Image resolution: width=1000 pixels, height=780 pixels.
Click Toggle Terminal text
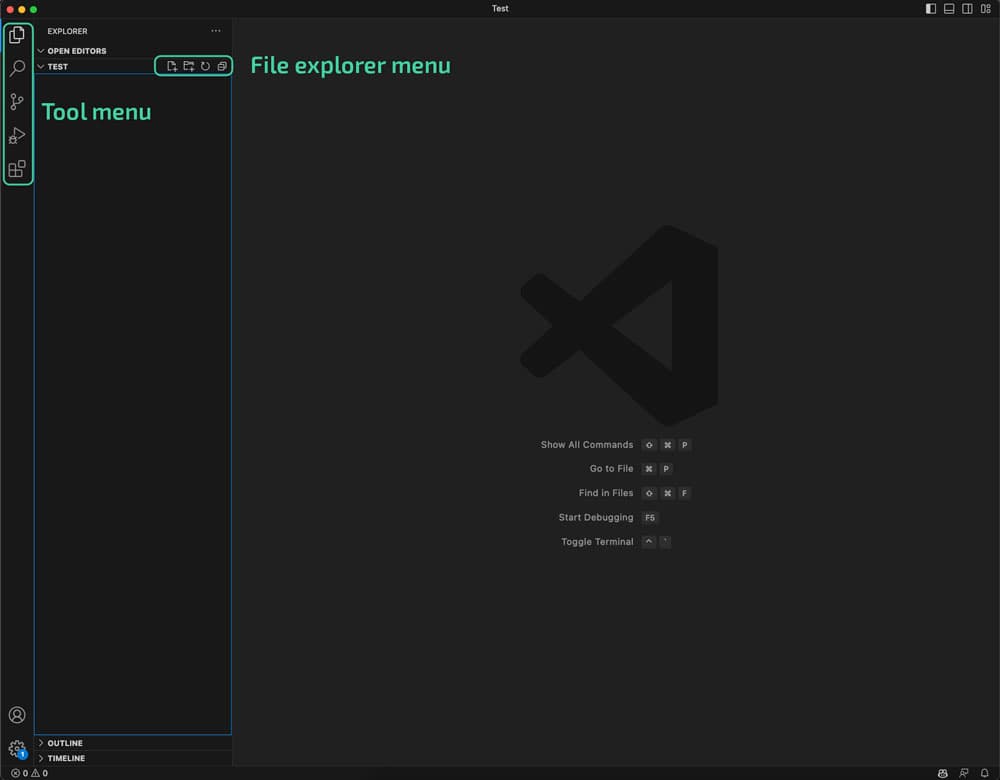click(597, 541)
